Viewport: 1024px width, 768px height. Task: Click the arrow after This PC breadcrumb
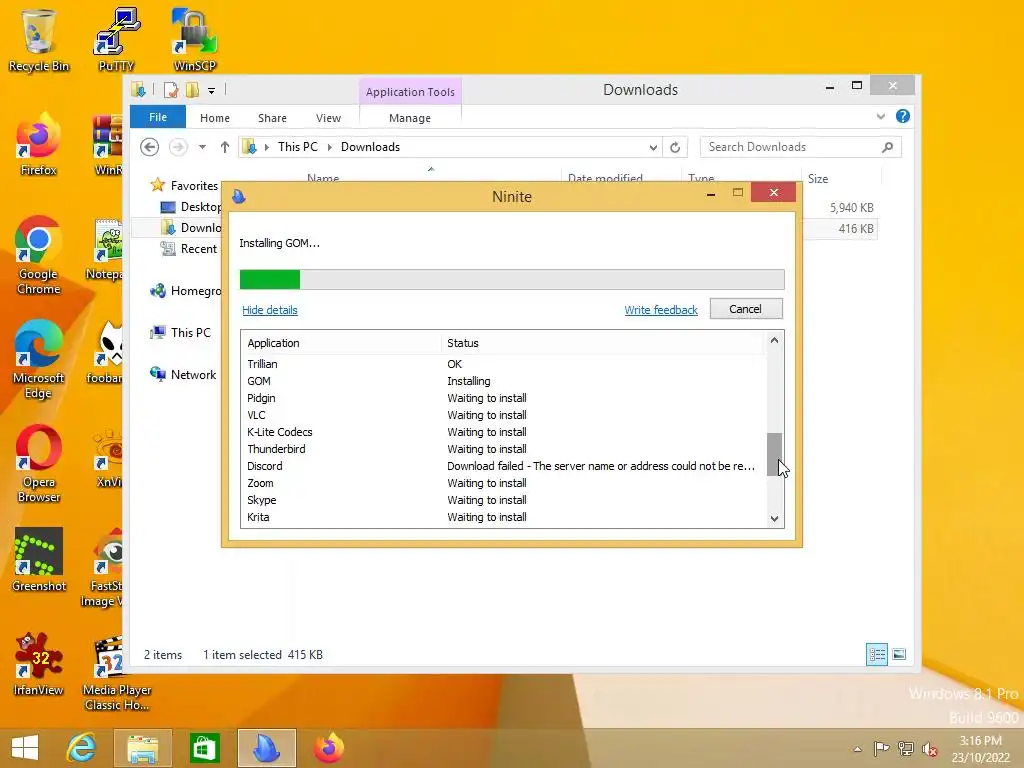(x=329, y=147)
